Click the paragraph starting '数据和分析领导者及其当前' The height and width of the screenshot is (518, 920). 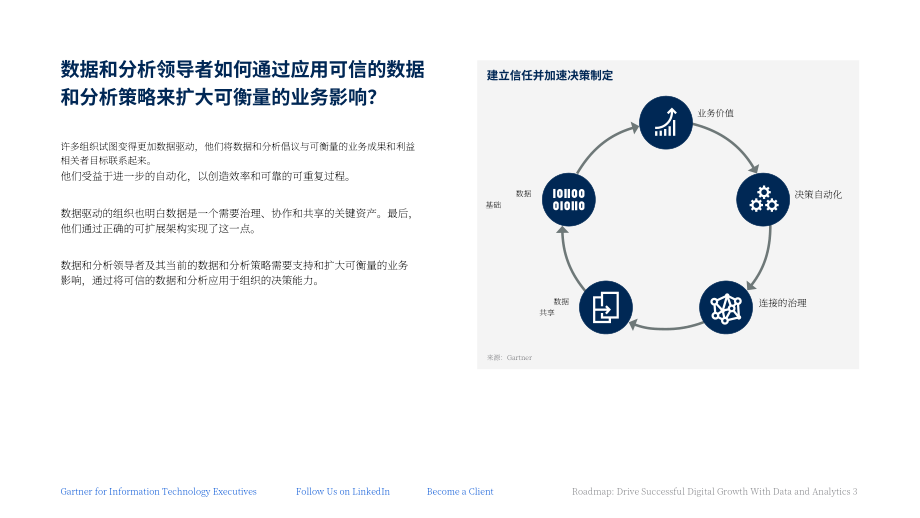[x=235, y=273]
